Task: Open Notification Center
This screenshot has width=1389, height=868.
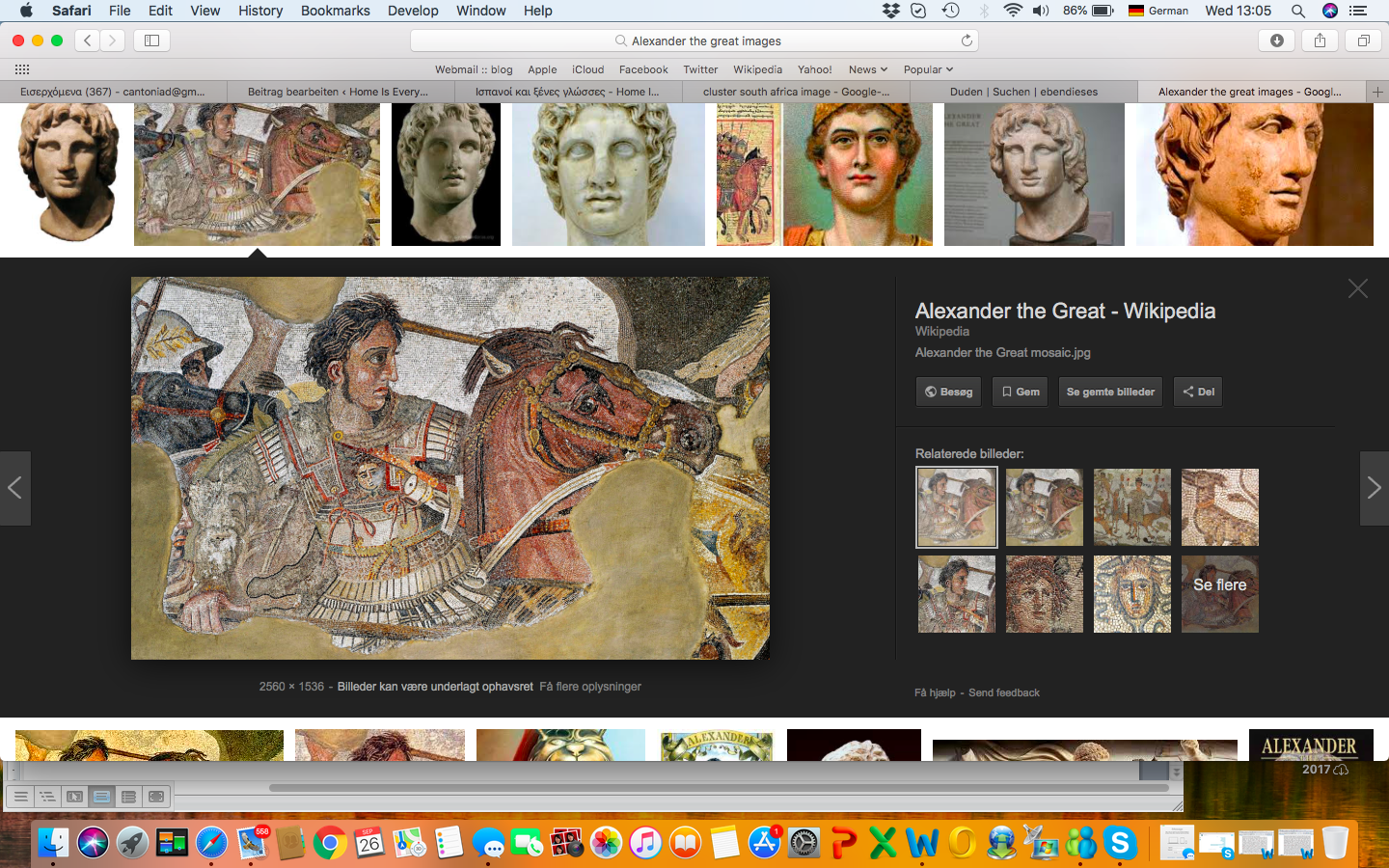Action: (1359, 11)
